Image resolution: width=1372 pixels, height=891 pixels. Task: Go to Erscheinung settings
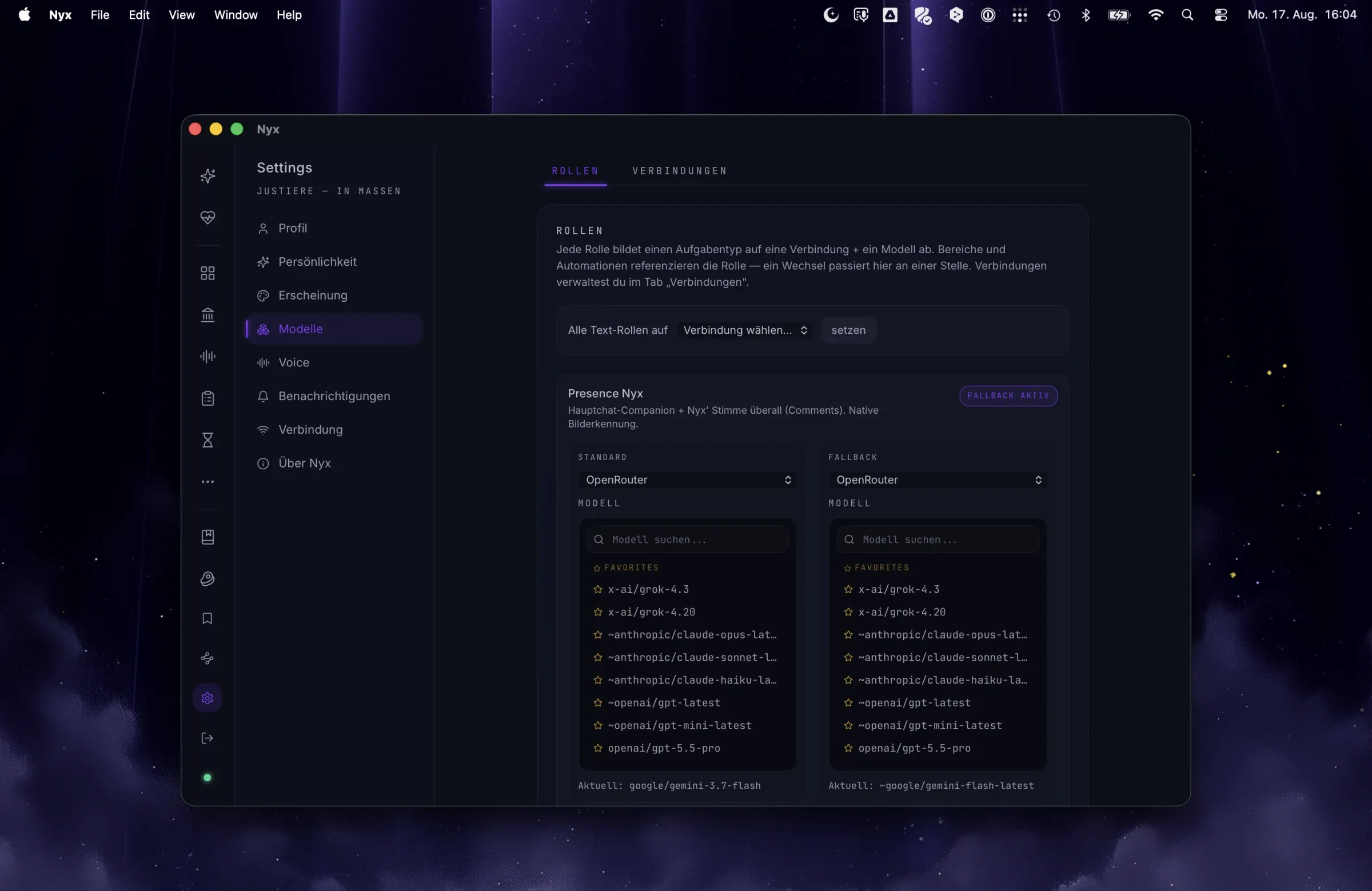coord(334,295)
